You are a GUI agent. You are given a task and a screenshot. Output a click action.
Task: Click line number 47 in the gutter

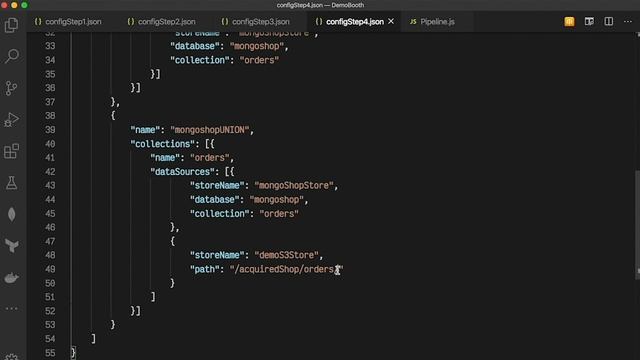(x=50, y=241)
